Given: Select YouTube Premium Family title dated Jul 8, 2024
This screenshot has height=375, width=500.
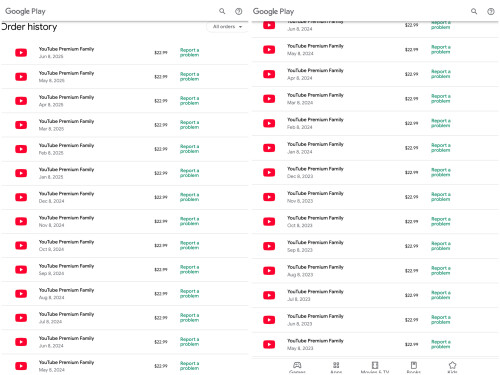Looking at the screenshot, I should tap(66, 314).
